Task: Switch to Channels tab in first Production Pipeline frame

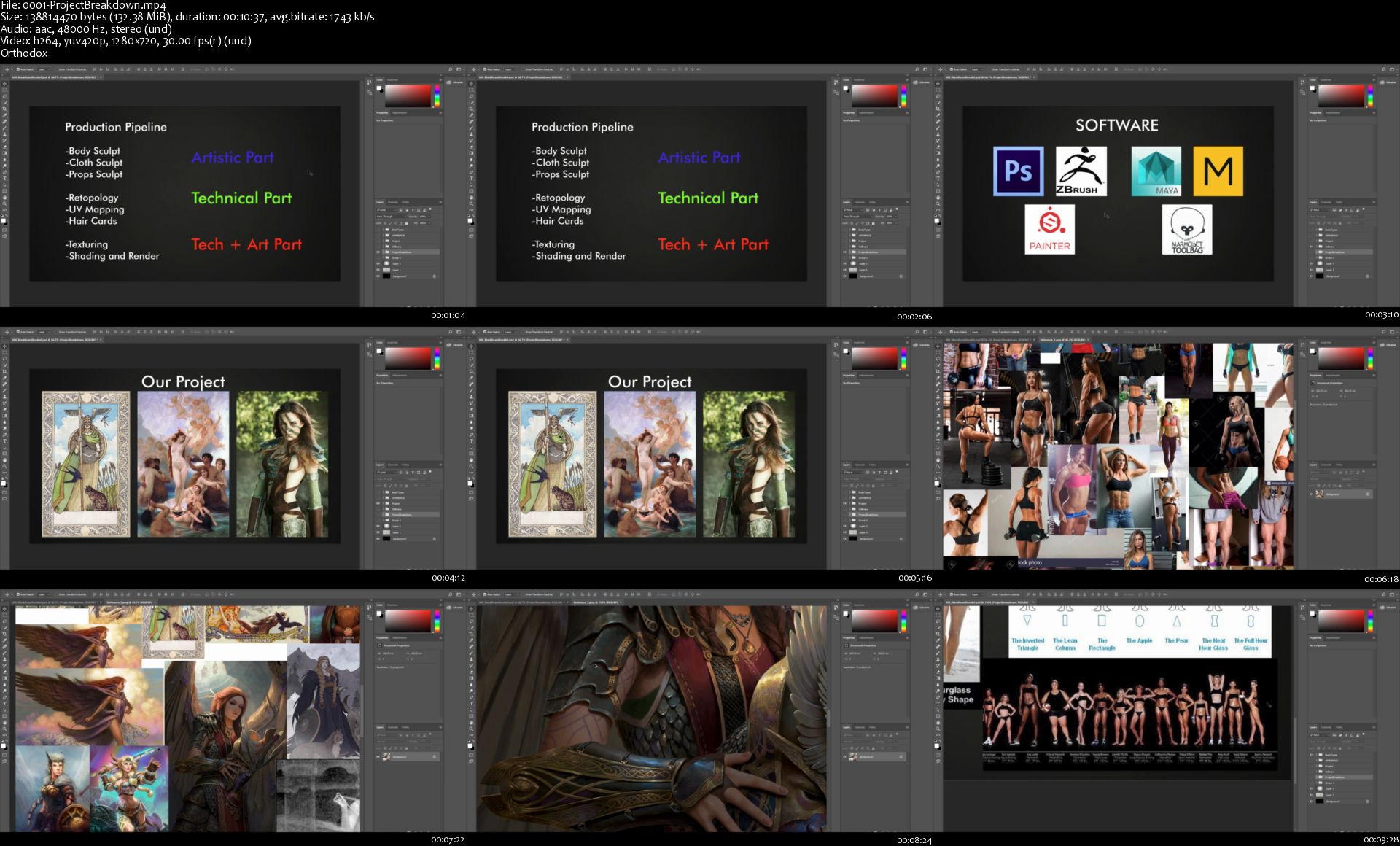Action: tap(392, 202)
